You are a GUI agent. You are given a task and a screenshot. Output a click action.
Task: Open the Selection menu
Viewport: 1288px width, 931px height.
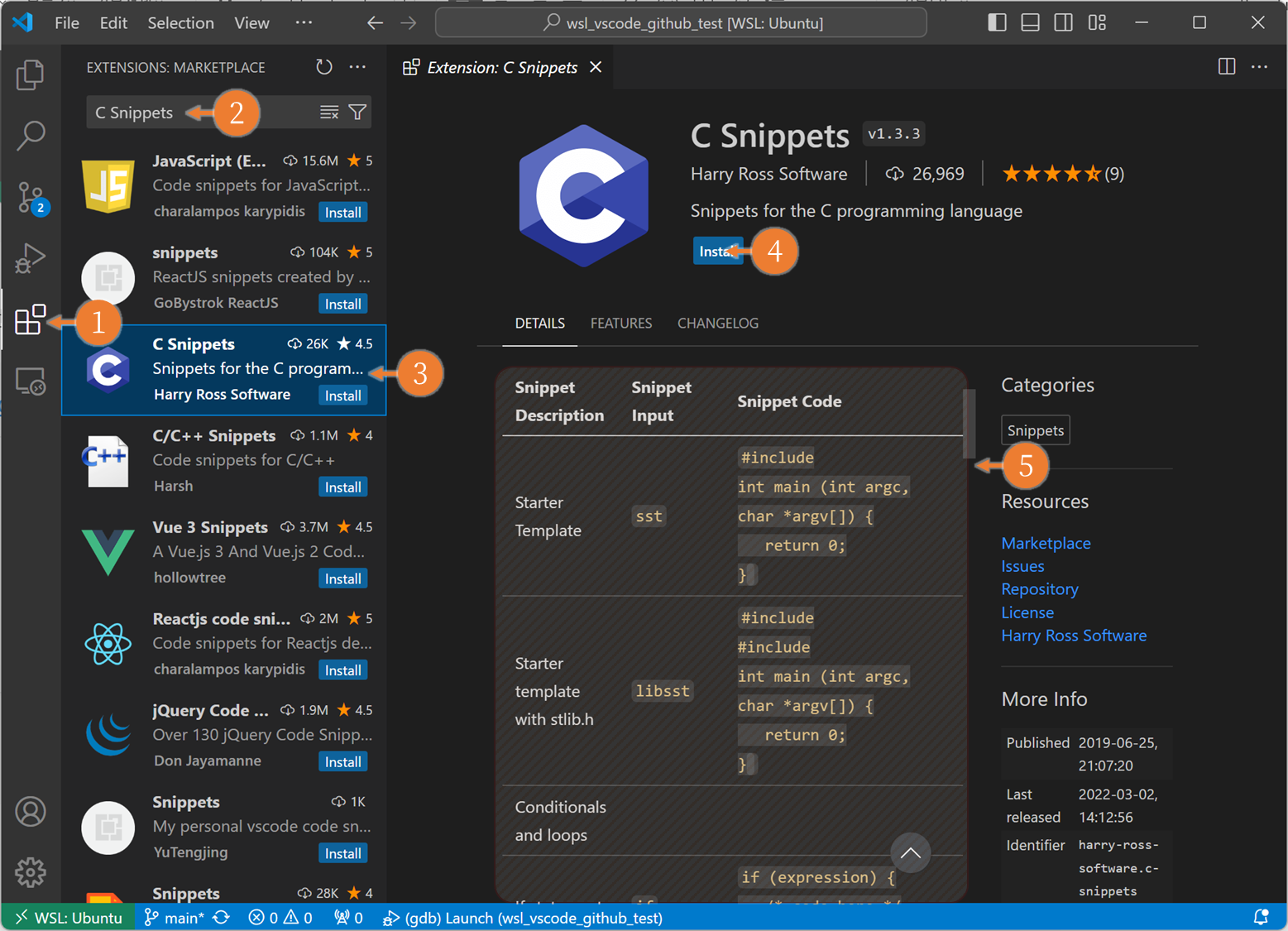pyautogui.click(x=180, y=23)
